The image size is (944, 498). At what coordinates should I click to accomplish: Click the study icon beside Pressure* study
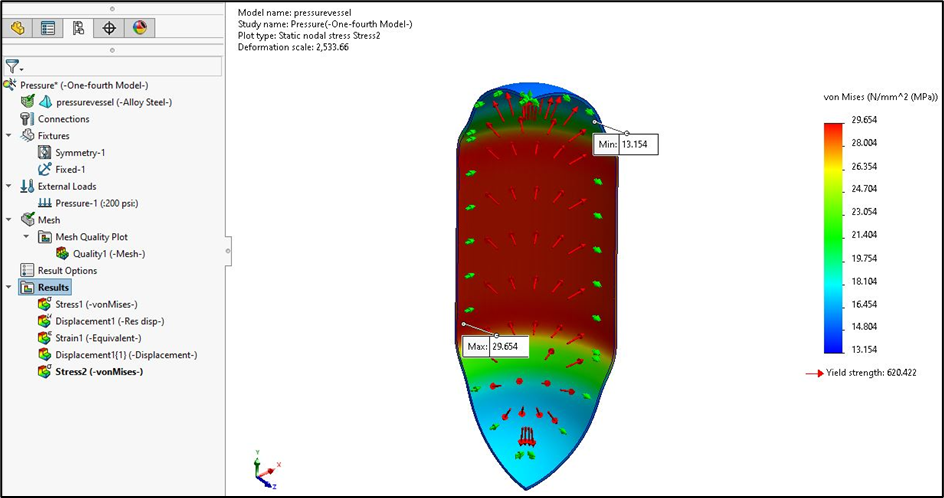click(10, 85)
